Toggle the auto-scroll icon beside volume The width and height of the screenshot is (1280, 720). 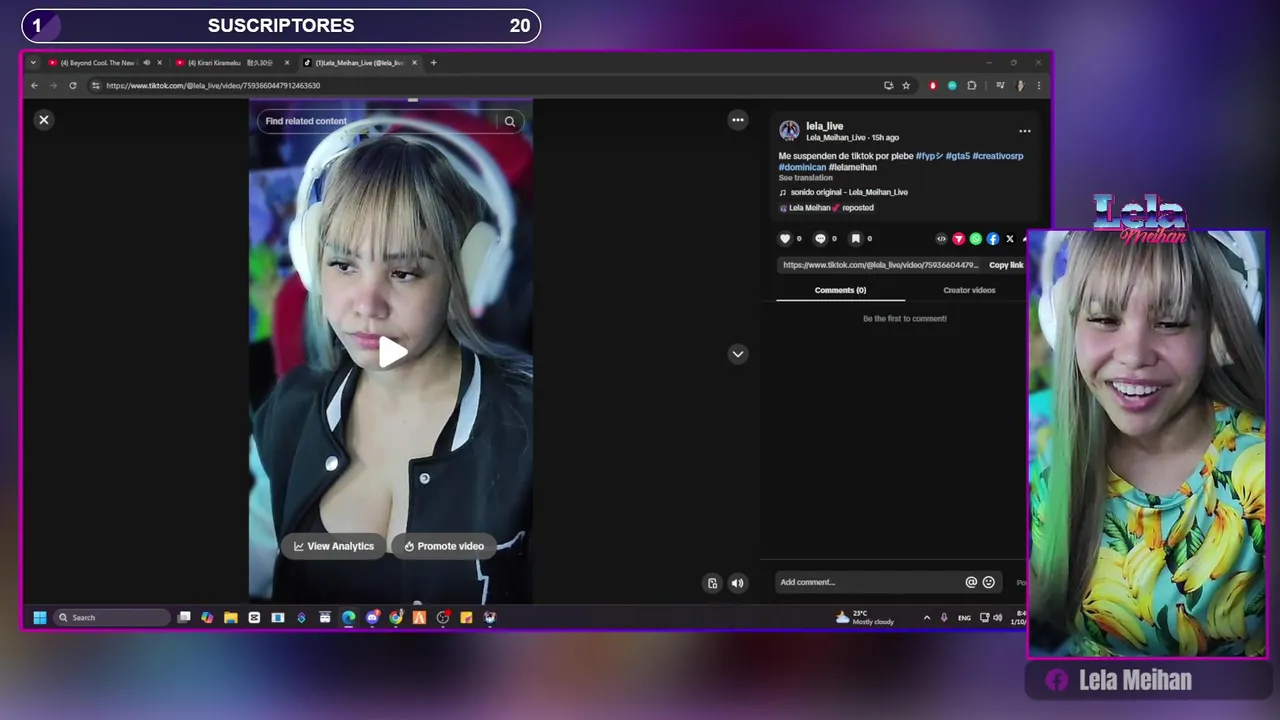[x=712, y=583]
